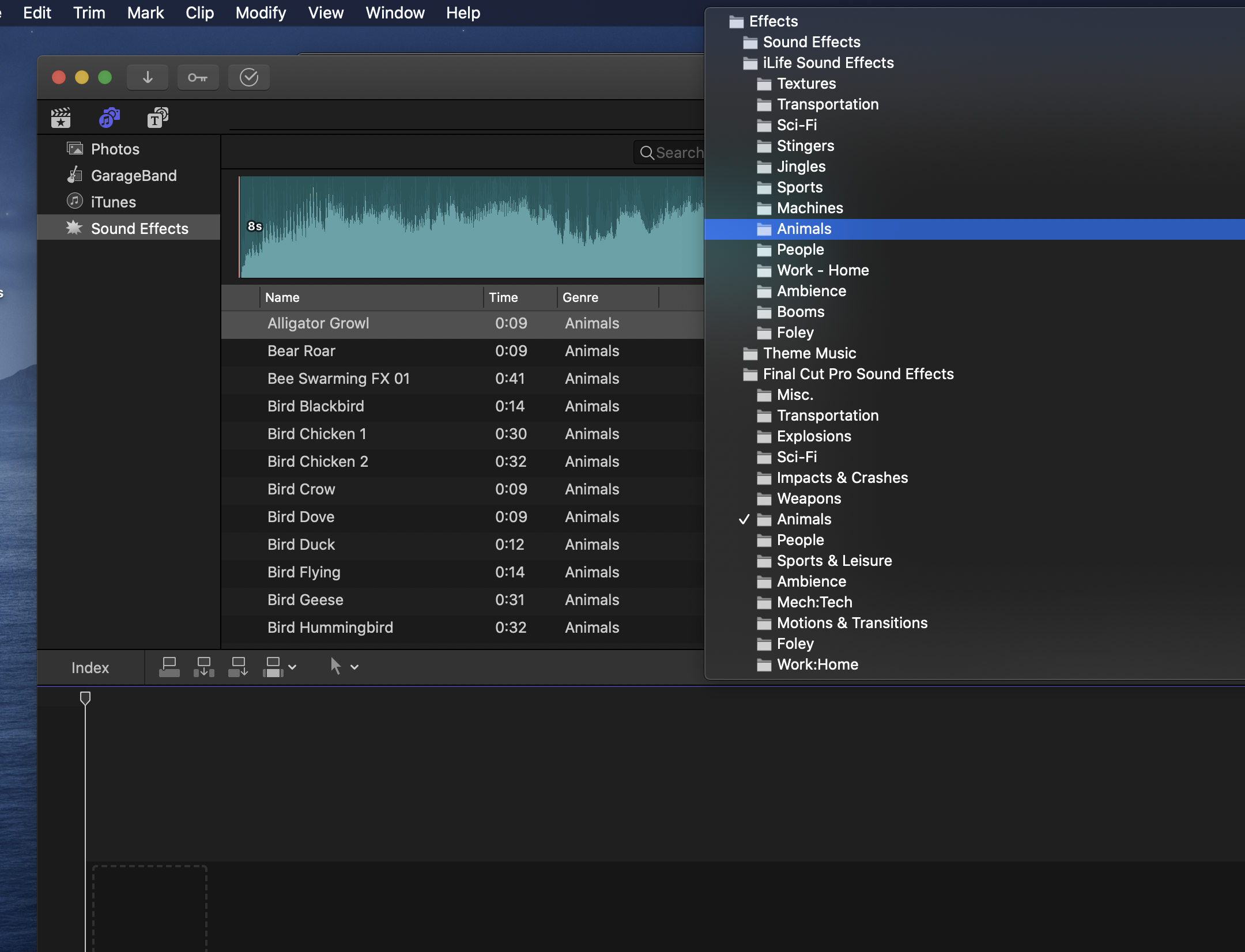This screenshot has height=952, width=1245.
Task: Open the Select tool dropdown chevron
Action: click(355, 667)
